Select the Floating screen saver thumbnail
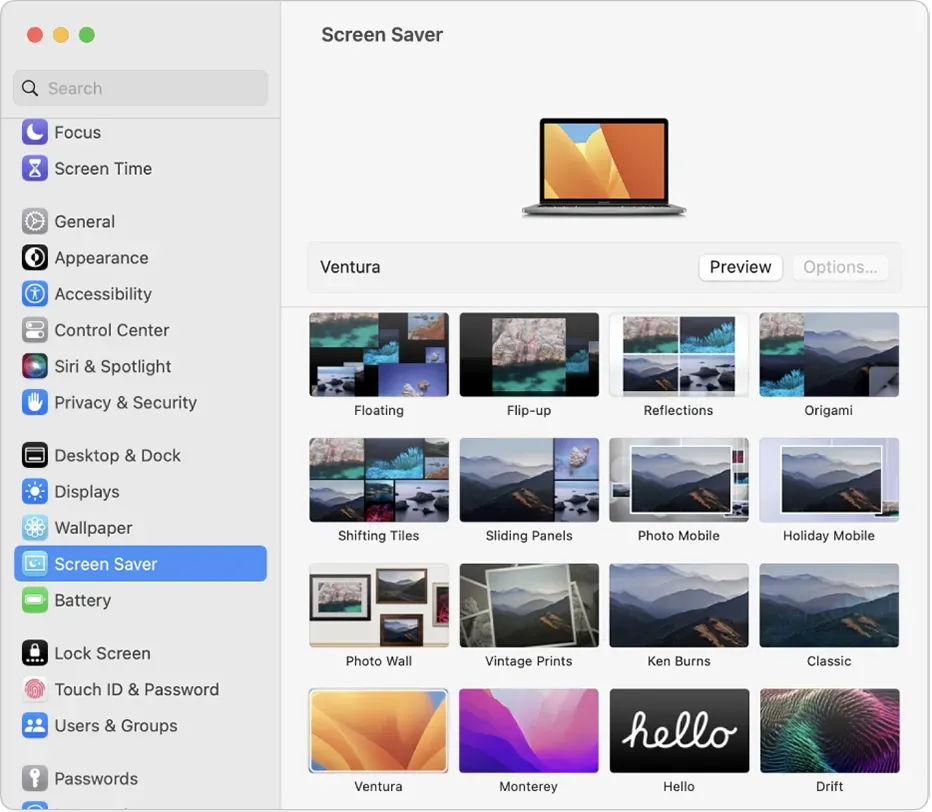This screenshot has height=812, width=932. (x=379, y=355)
